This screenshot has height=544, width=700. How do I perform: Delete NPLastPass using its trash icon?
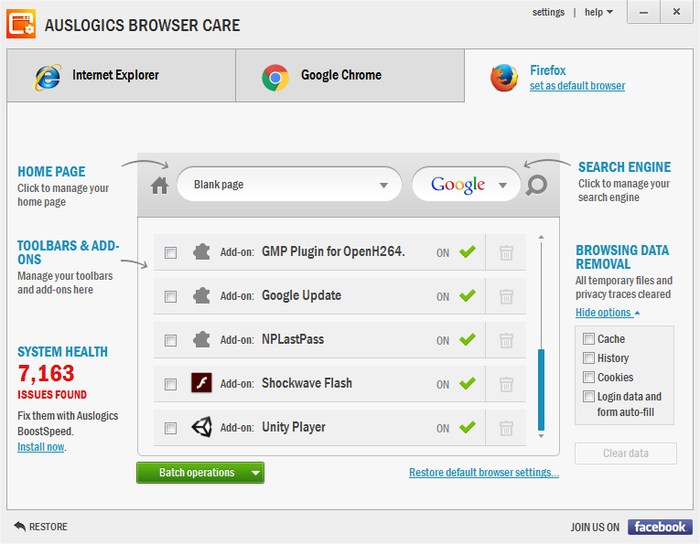[x=506, y=340]
